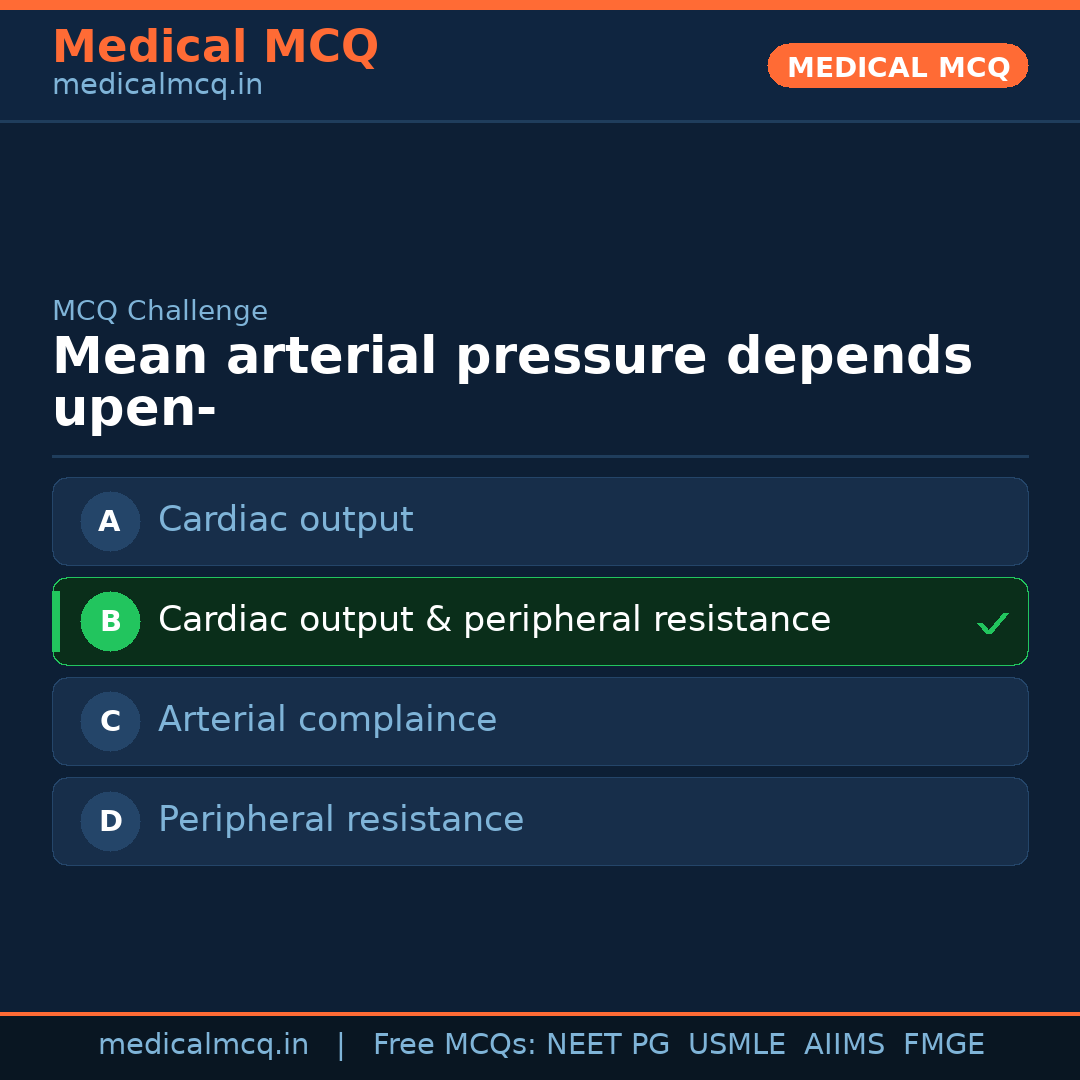The image size is (1080, 1080).
Task: Open the medicalmcq.in link in the footer
Action: [203, 1045]
